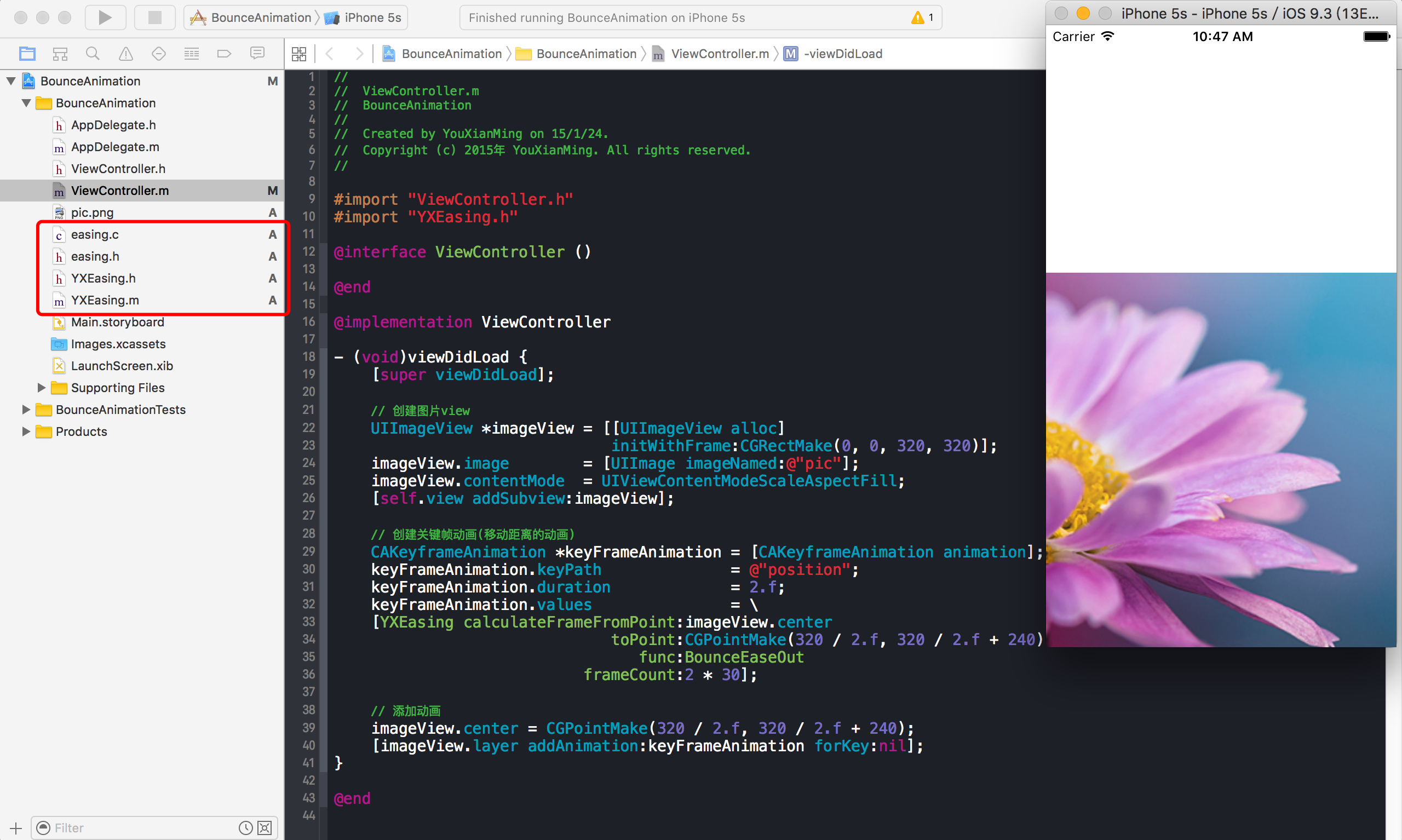
Task: Expand the BounceAnimationTests group
Action: (26, 409)
